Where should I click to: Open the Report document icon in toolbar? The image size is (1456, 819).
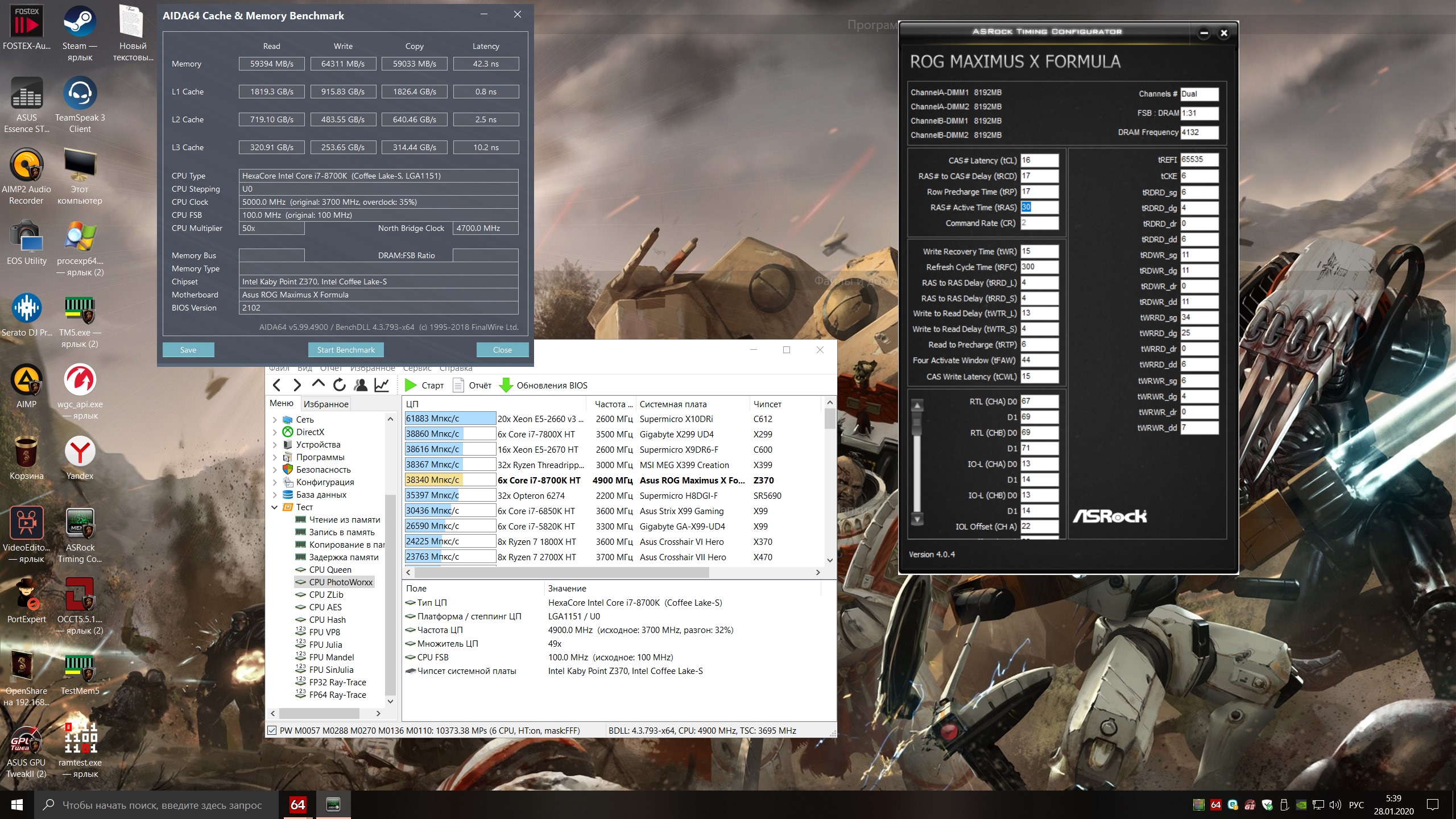(x=458, y=385)
